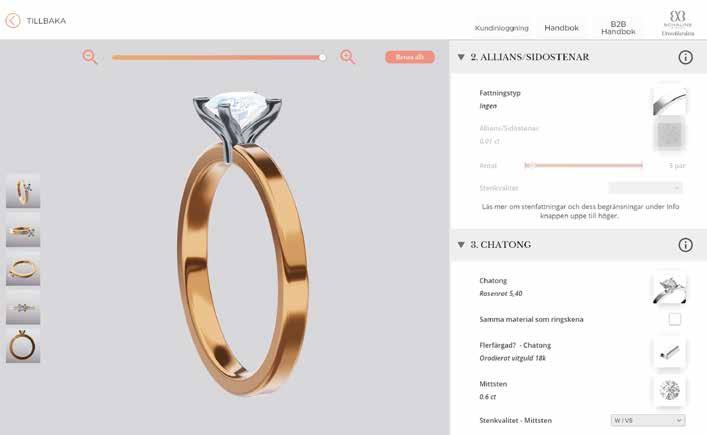Select the Fattningstyp setting image icon
Viewport: 707px width, 435px height.
point(670,101)
